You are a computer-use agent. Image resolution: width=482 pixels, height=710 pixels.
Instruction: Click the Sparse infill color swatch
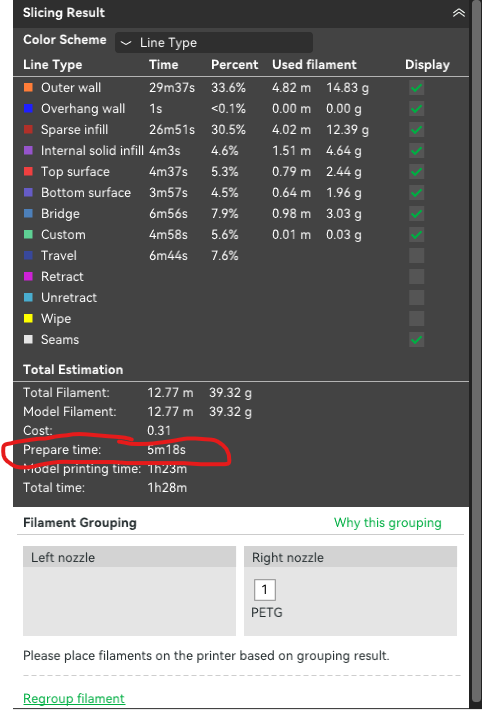(29, 130)
